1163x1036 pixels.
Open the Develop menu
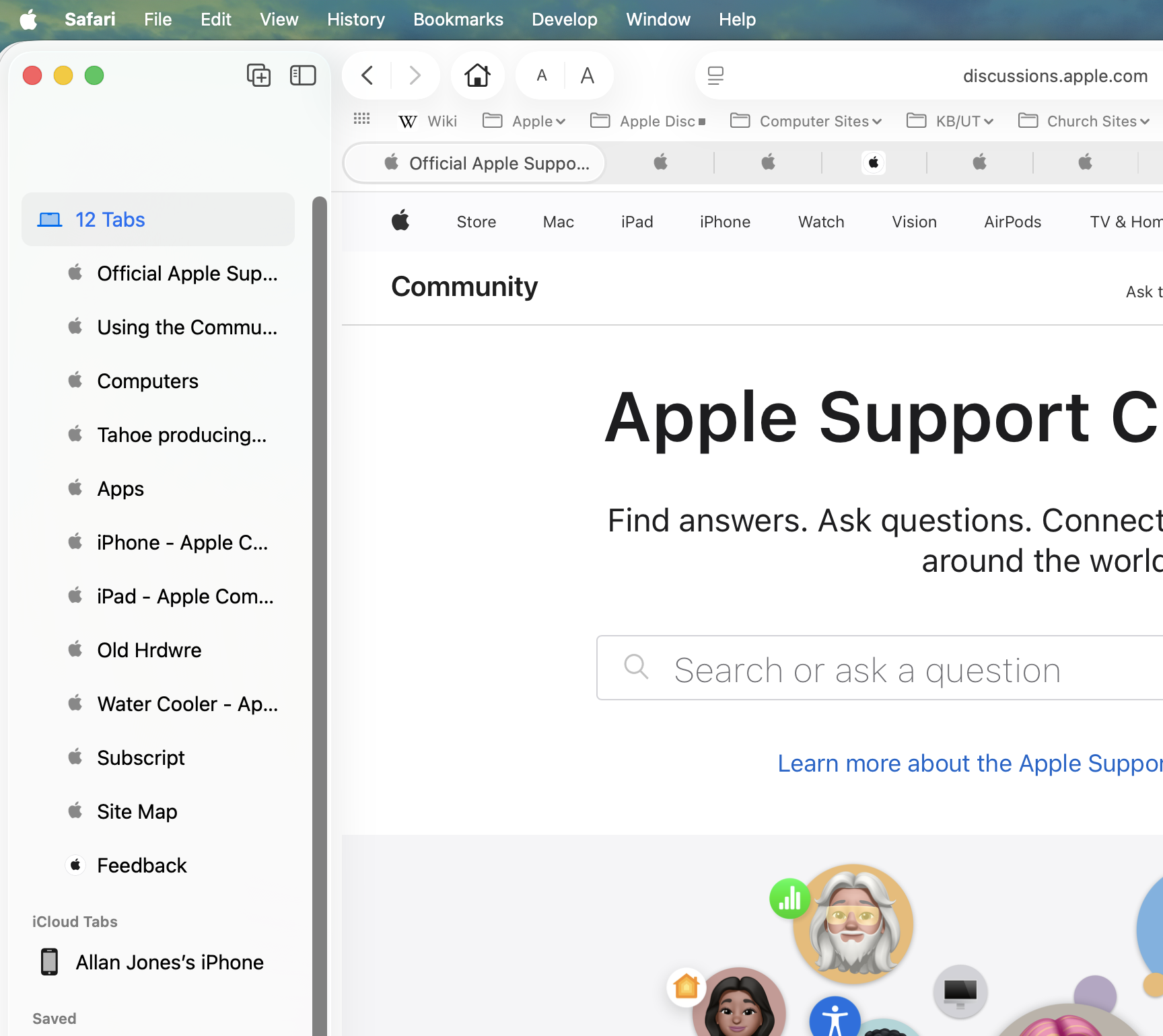click(565, 20)
